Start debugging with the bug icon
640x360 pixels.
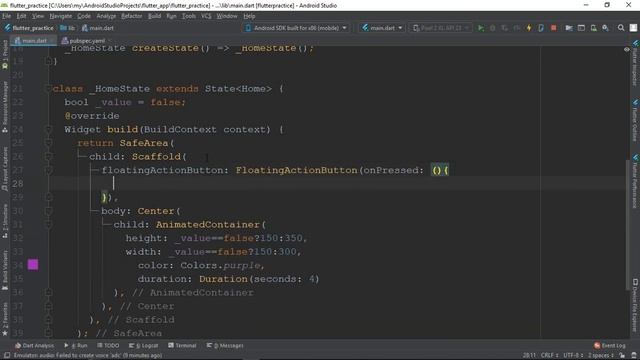click(x=493, y=28)
